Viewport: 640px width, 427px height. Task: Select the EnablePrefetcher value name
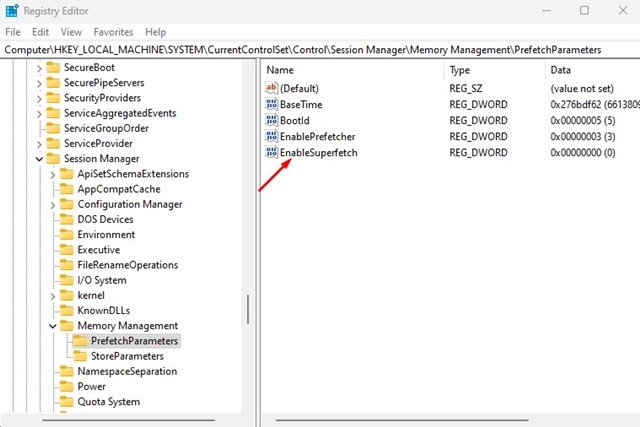pos(318,136)
